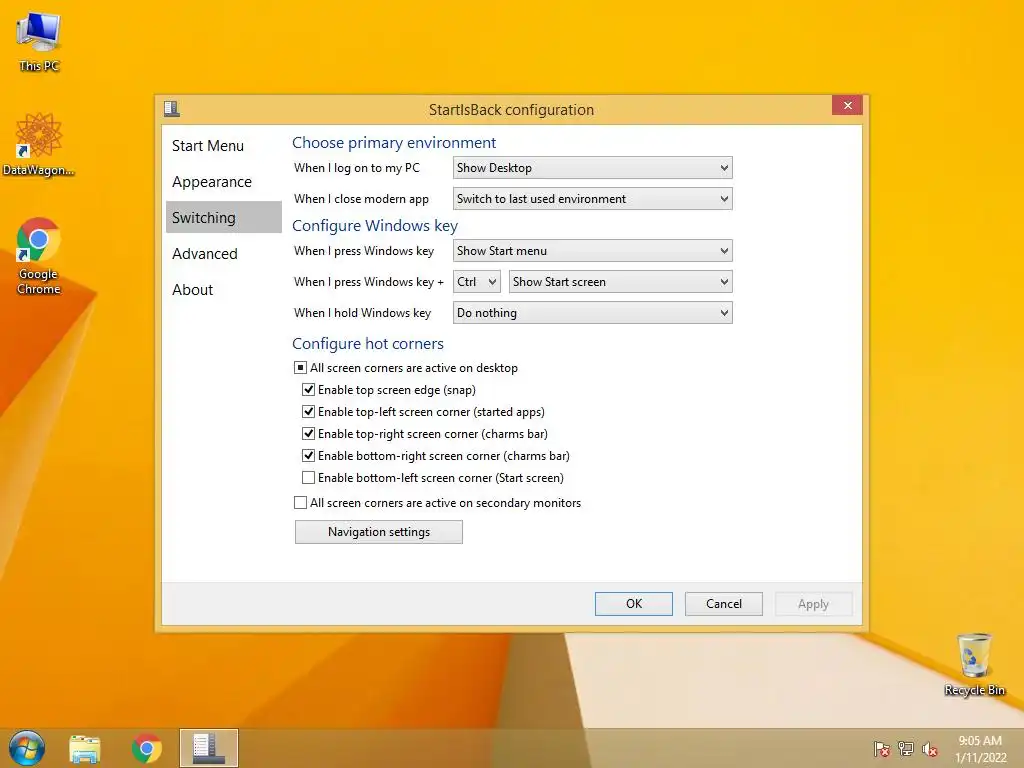Uncheck Enable top-right screen corner (charms bar)
The image size is (1024, 768).
point(308,434)
